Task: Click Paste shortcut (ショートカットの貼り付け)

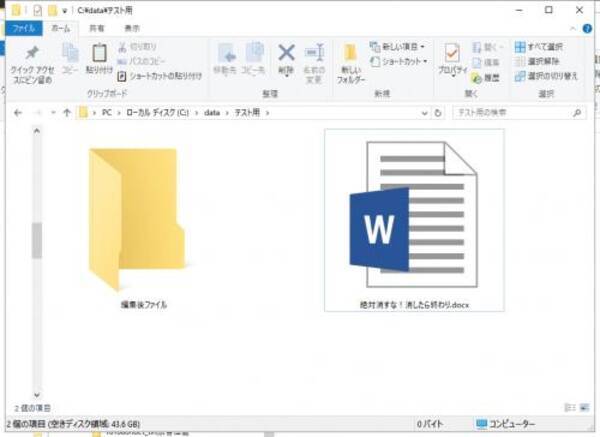Action: pos(159,76)
